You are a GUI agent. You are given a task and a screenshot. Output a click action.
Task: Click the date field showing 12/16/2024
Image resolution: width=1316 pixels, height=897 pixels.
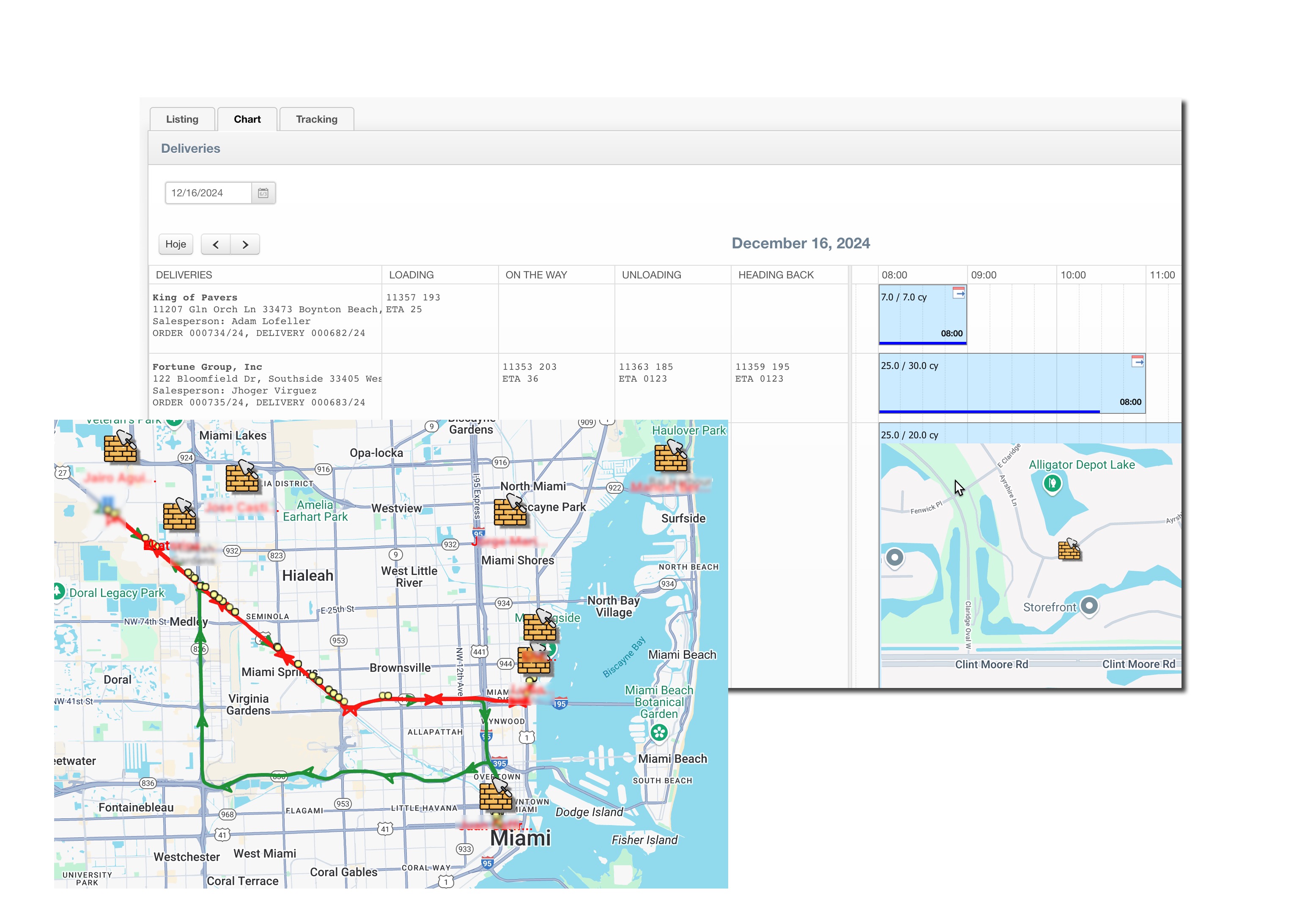click(x=208, y=193)
